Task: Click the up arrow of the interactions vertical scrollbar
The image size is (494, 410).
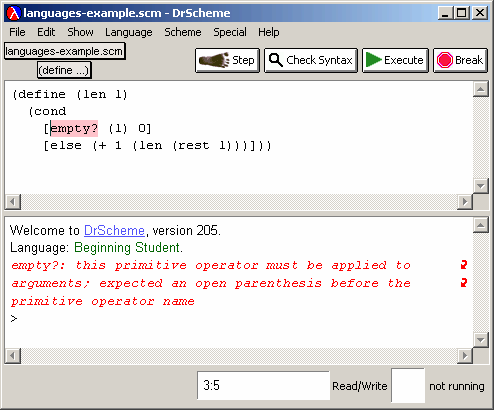Action: [481, 226]
